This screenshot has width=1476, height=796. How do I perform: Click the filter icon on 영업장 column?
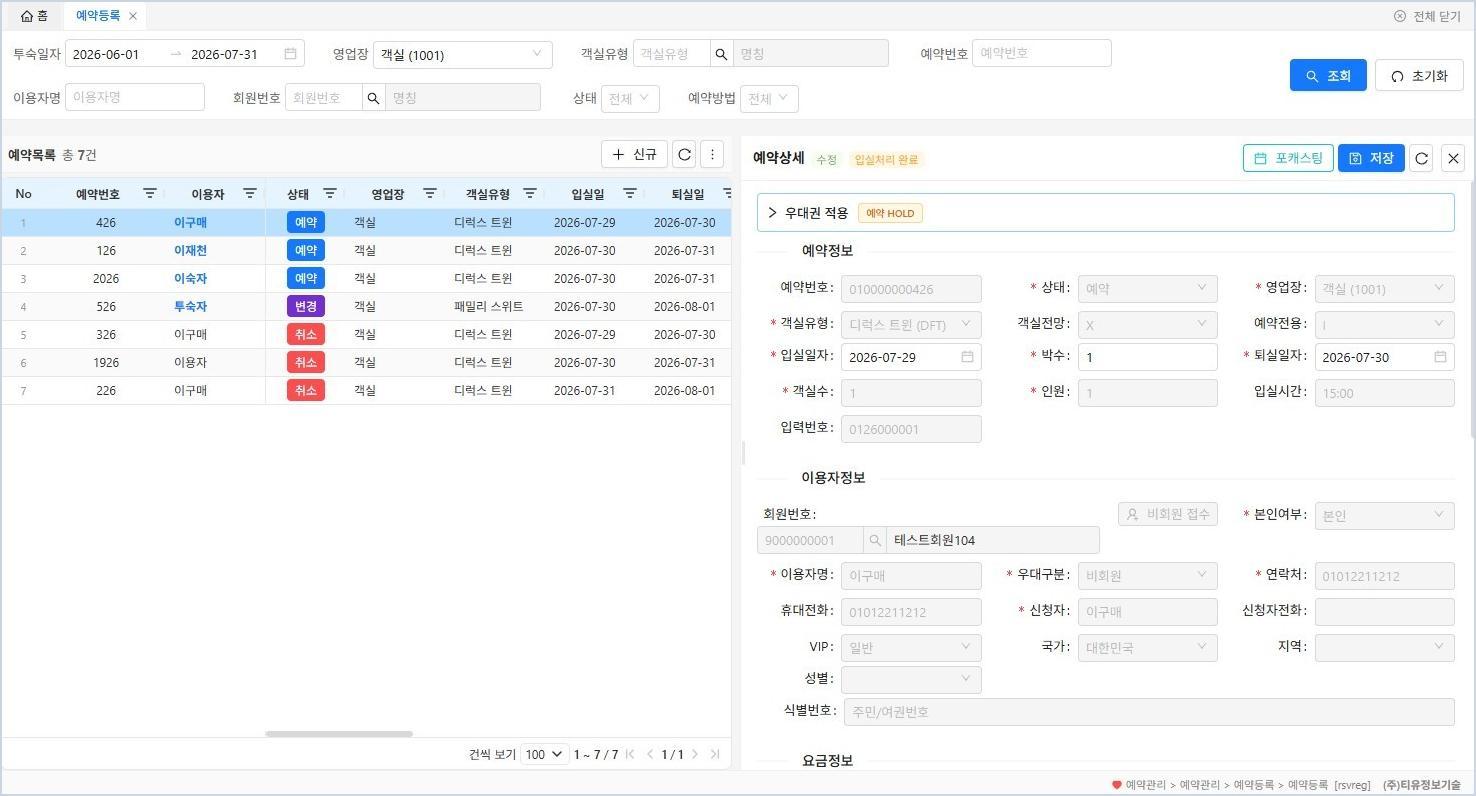tap(429, 193)
